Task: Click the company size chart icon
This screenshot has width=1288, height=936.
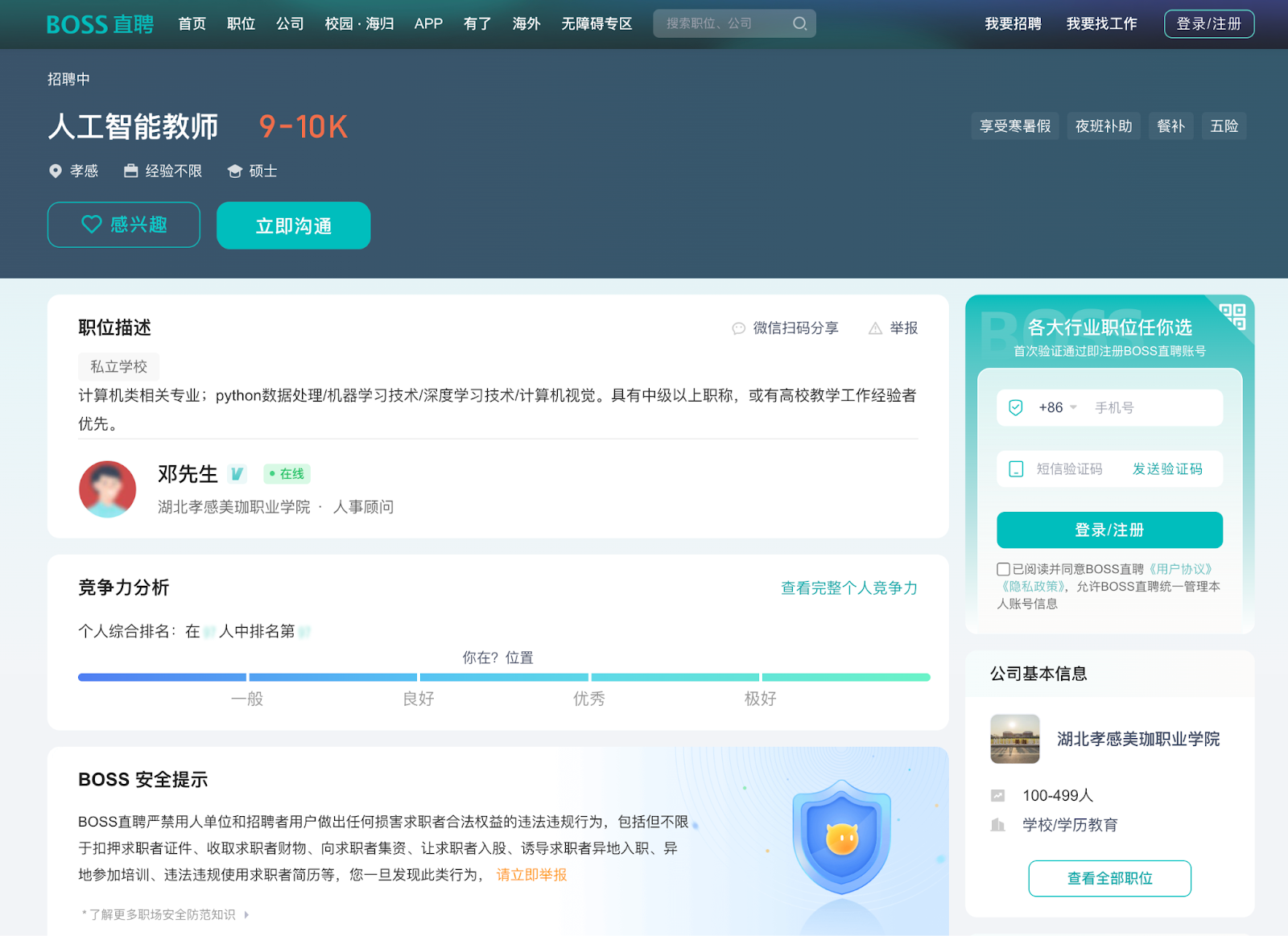Action: [x=998, y=795]
